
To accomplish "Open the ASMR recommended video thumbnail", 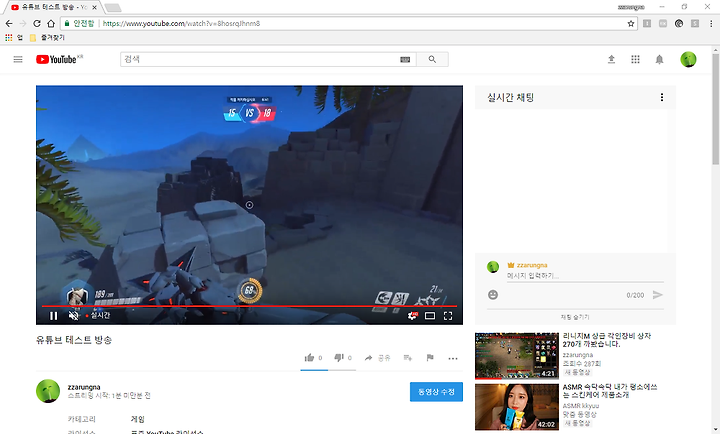I will click(517, 407).
